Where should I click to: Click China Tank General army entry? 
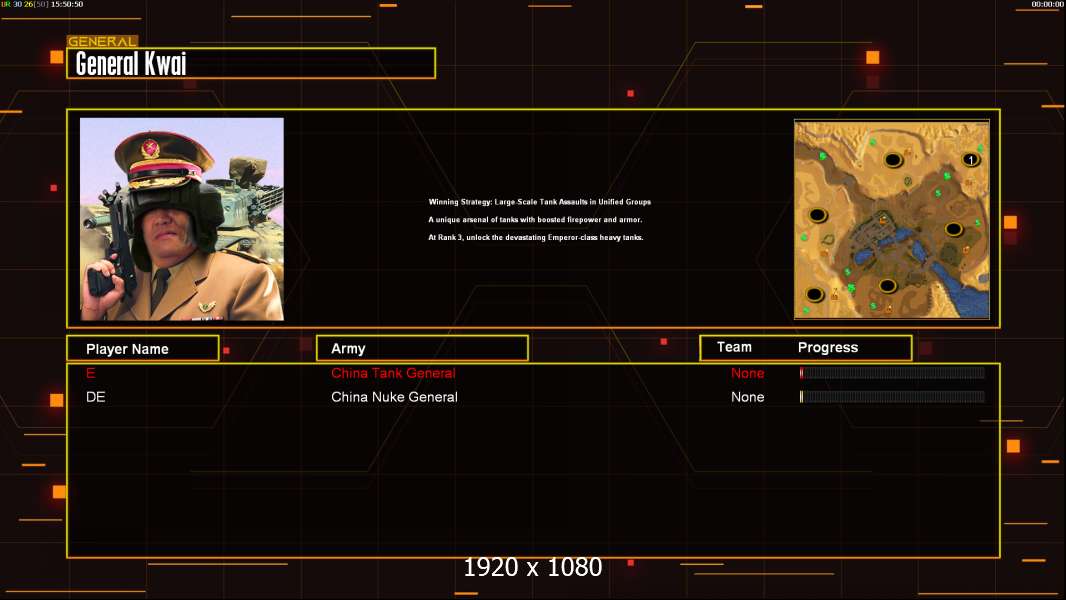coord(393,373)
